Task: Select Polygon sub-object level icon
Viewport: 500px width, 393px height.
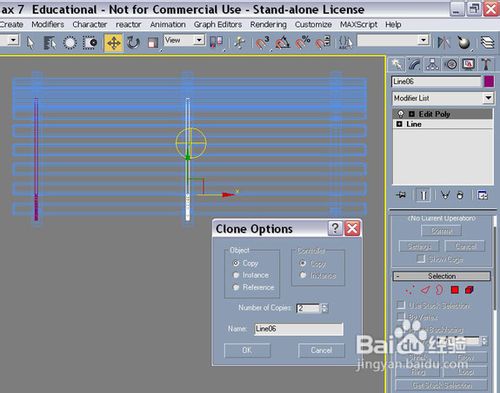Action: (455, 290)
